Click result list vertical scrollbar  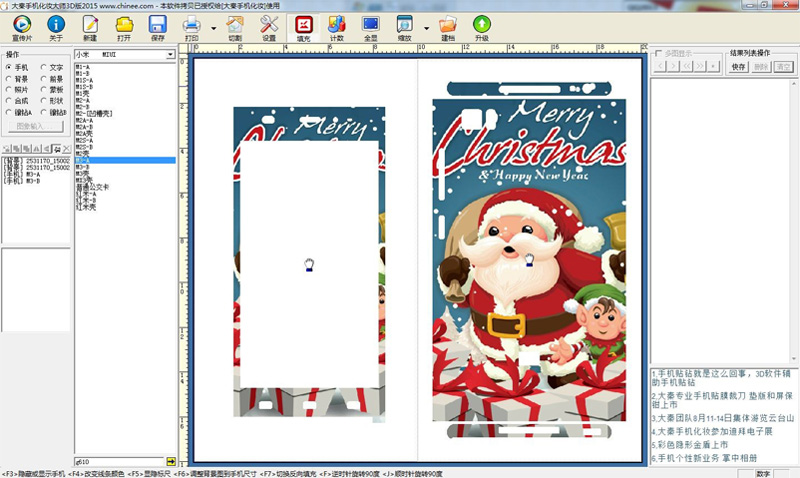pyautogui.click(x=794, y=220)
